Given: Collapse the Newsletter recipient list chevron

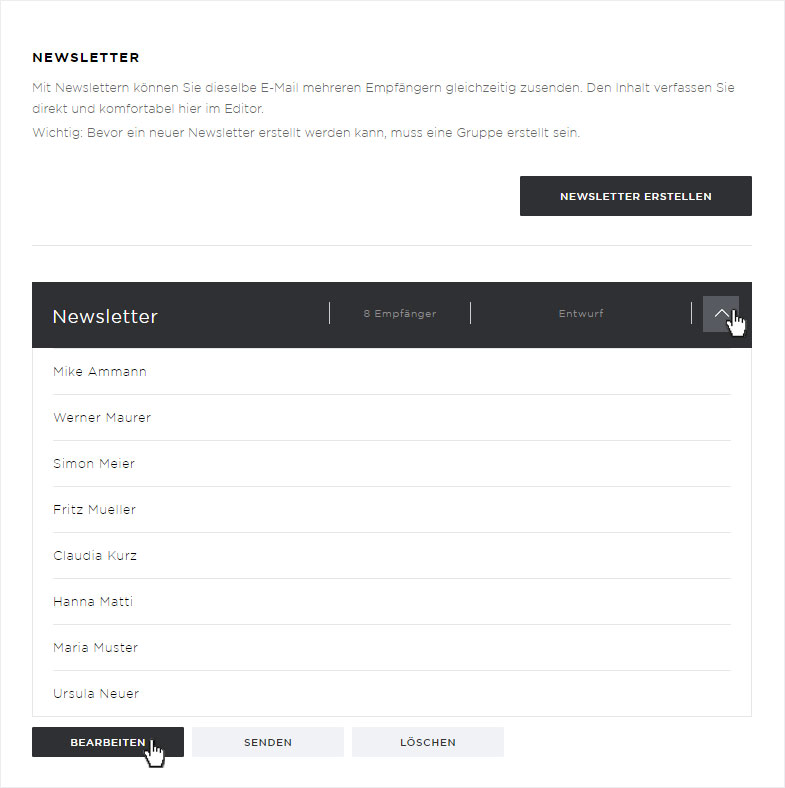Looking at the screenshot, I should coord(721,314).
